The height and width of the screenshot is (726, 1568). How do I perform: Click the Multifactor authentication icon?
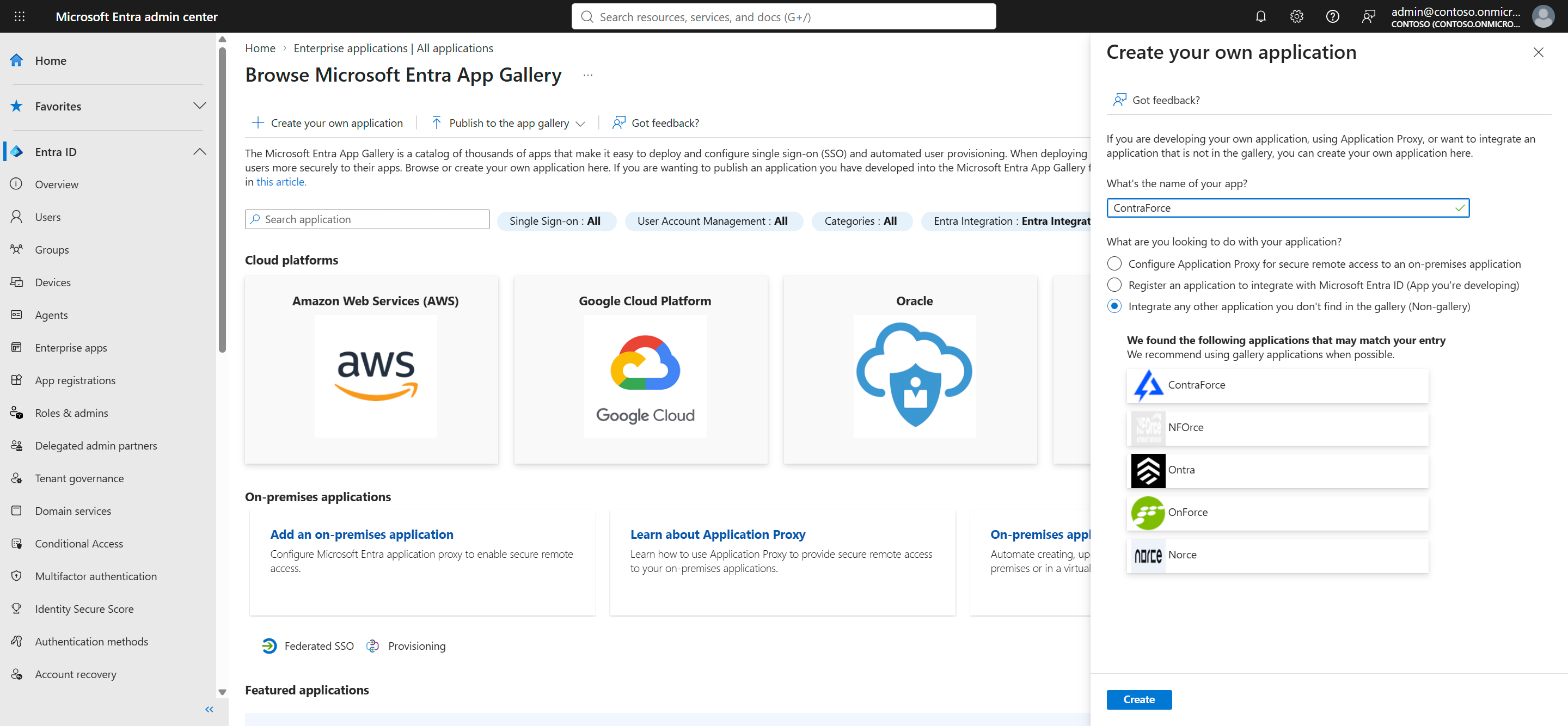tap(16, 576)
